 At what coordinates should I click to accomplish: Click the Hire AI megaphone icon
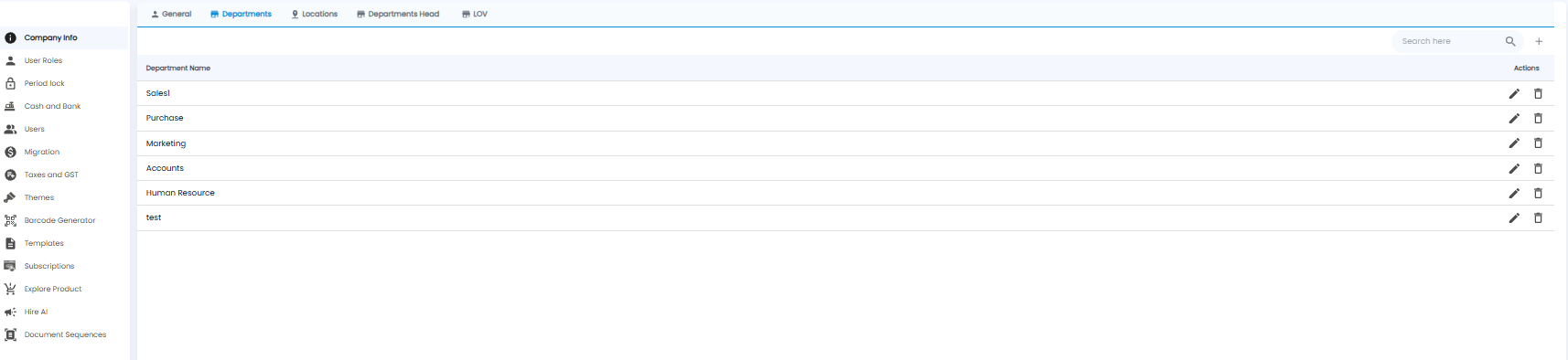[10, 312]
